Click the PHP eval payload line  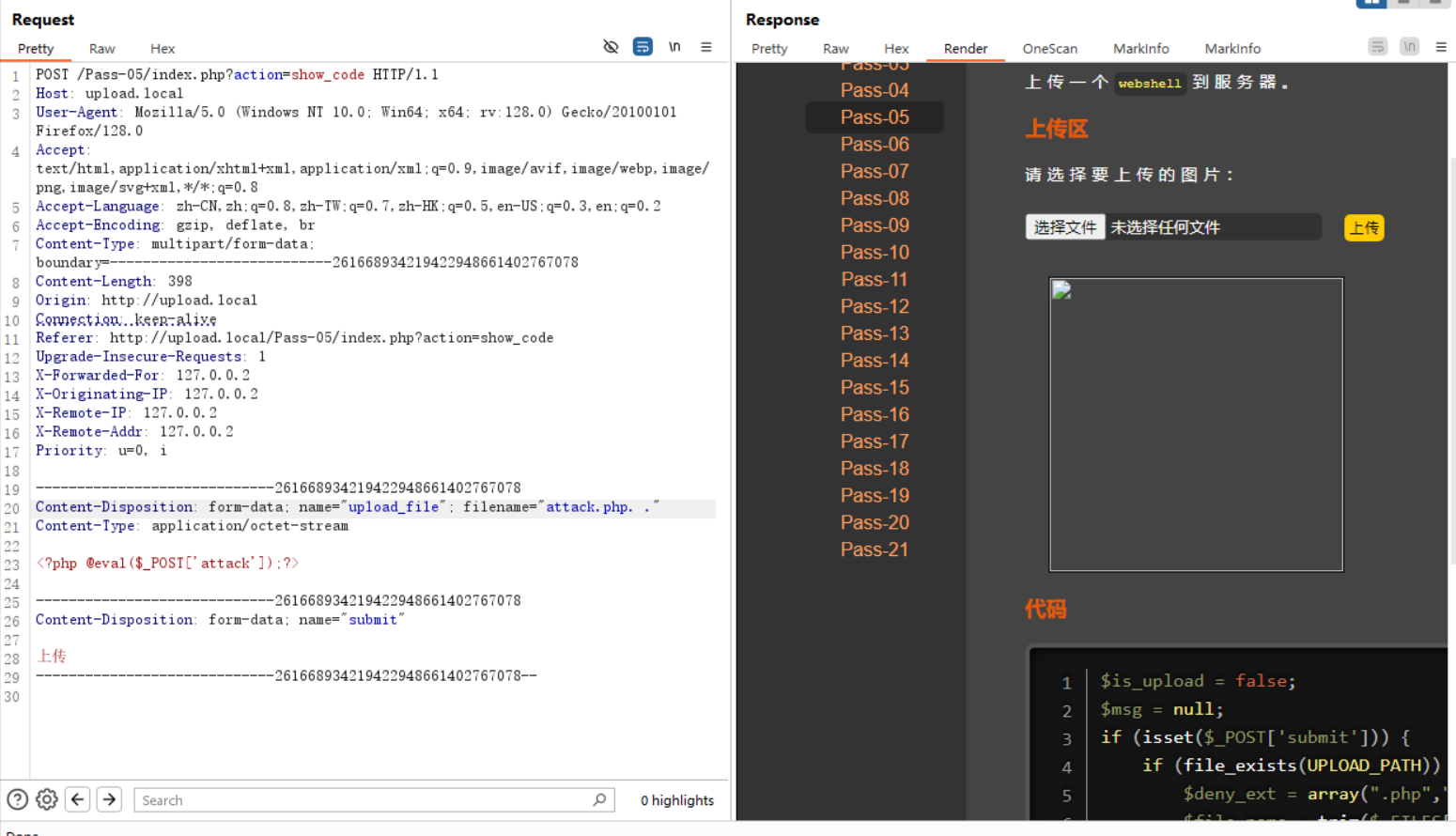pyautogui.click(x=167, y=564)
